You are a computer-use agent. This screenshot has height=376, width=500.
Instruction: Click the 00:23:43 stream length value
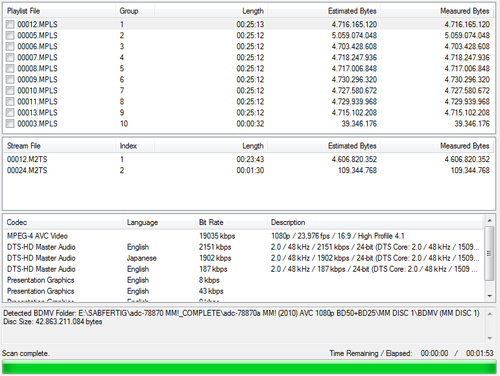click(250, 159)
